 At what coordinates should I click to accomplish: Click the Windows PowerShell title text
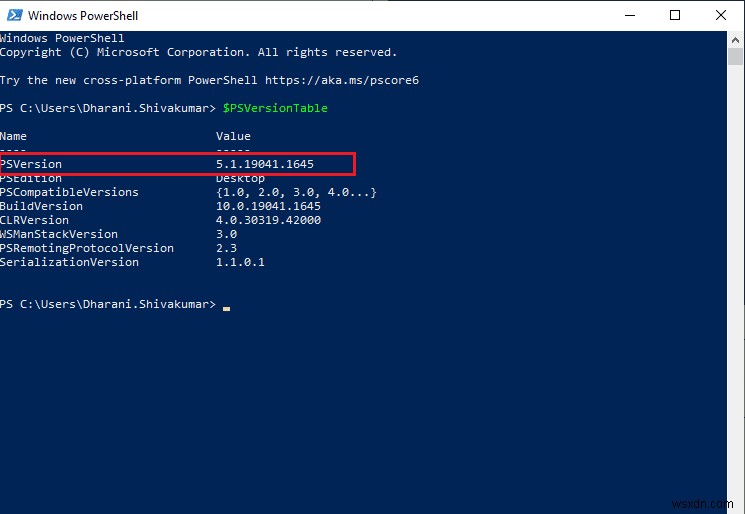click(x=83, y=16)
